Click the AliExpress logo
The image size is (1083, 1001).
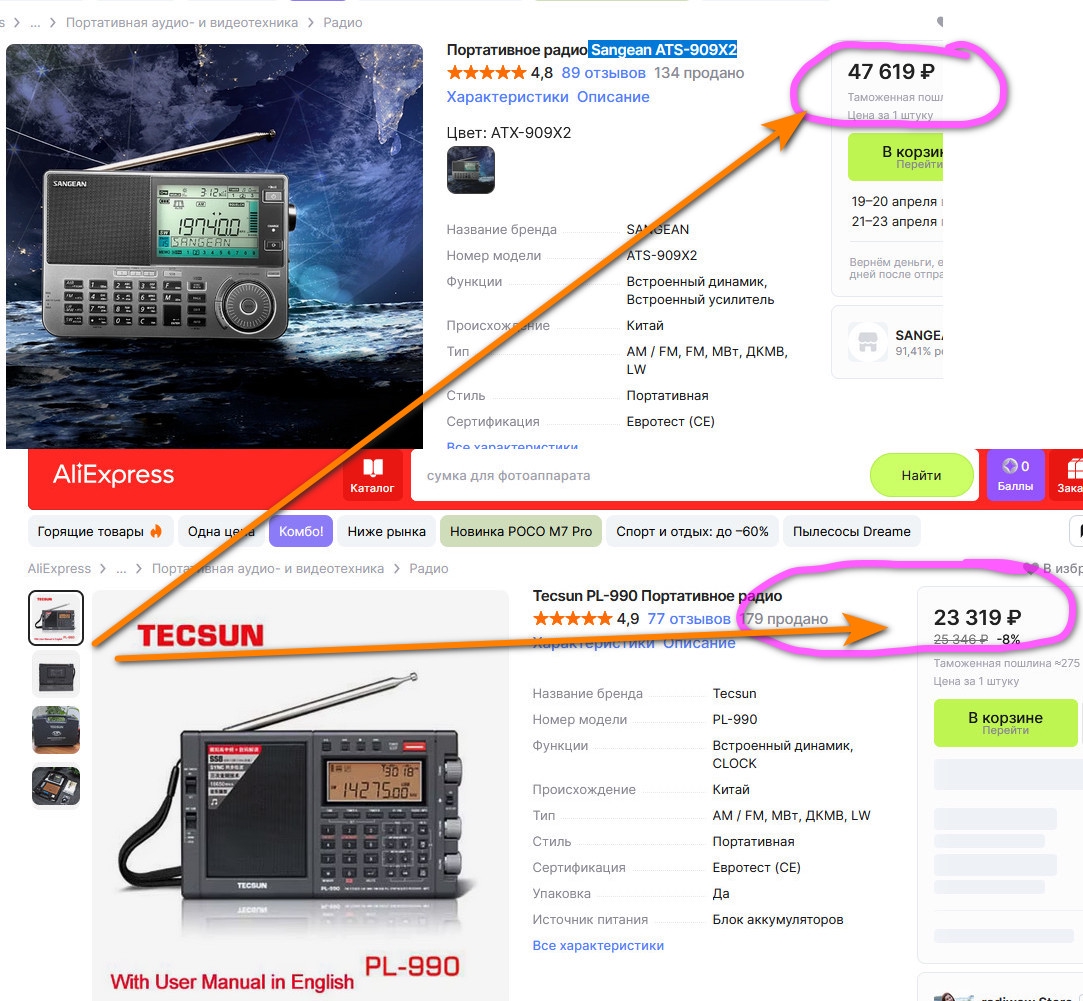113,475
